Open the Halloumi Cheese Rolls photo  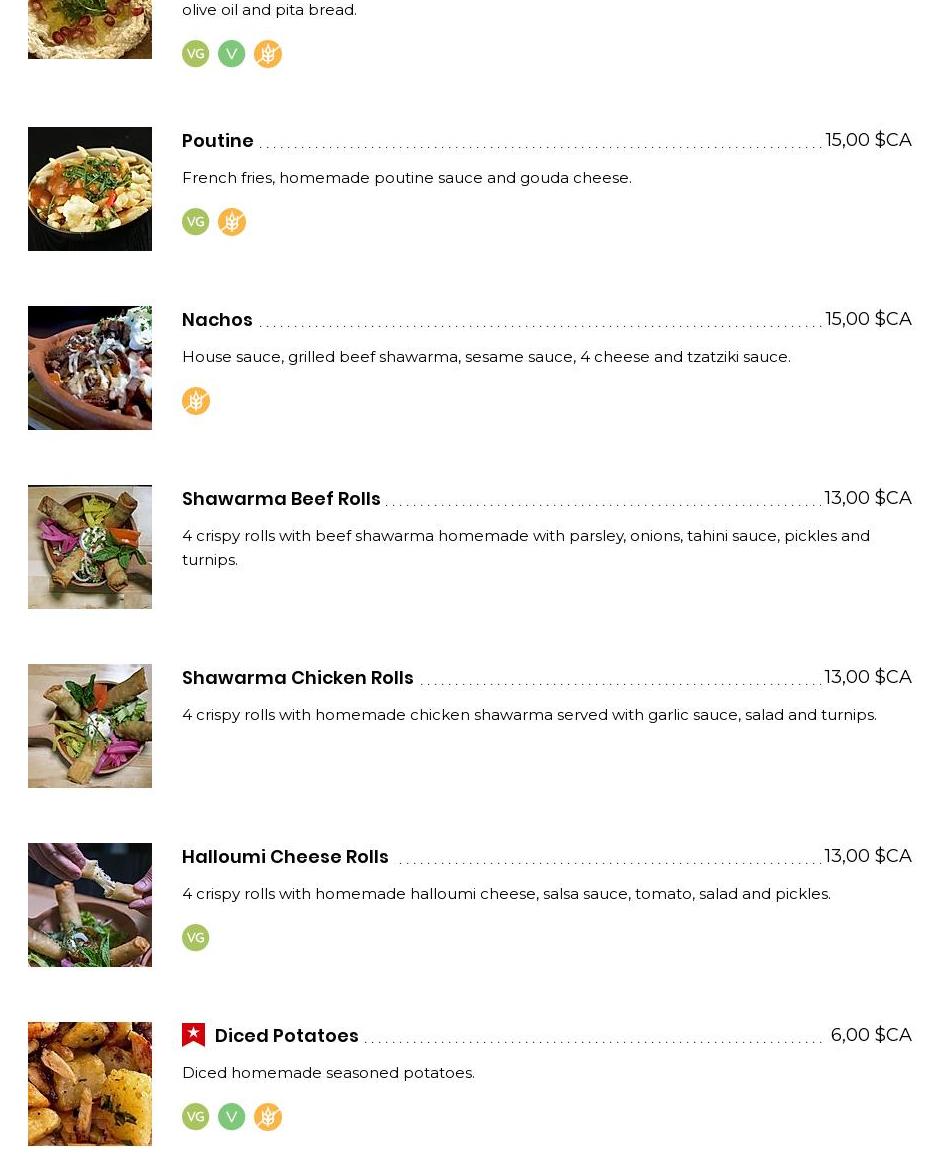90,905
